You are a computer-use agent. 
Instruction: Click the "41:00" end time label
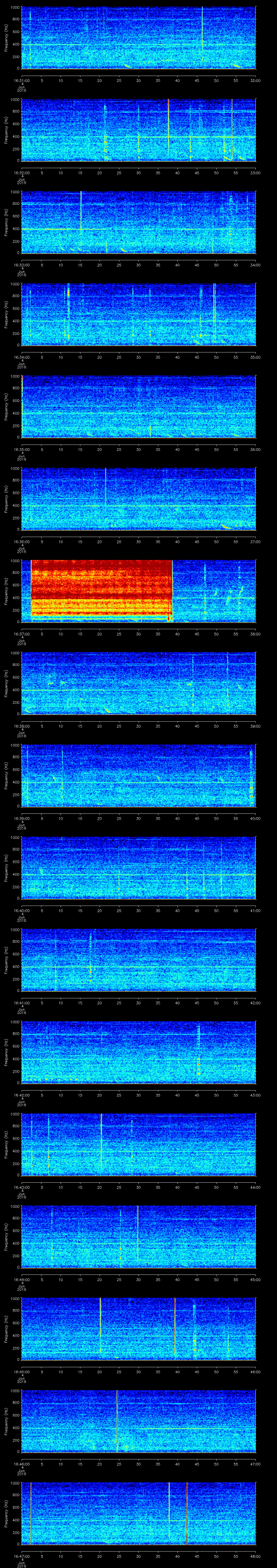coord(255,910)
